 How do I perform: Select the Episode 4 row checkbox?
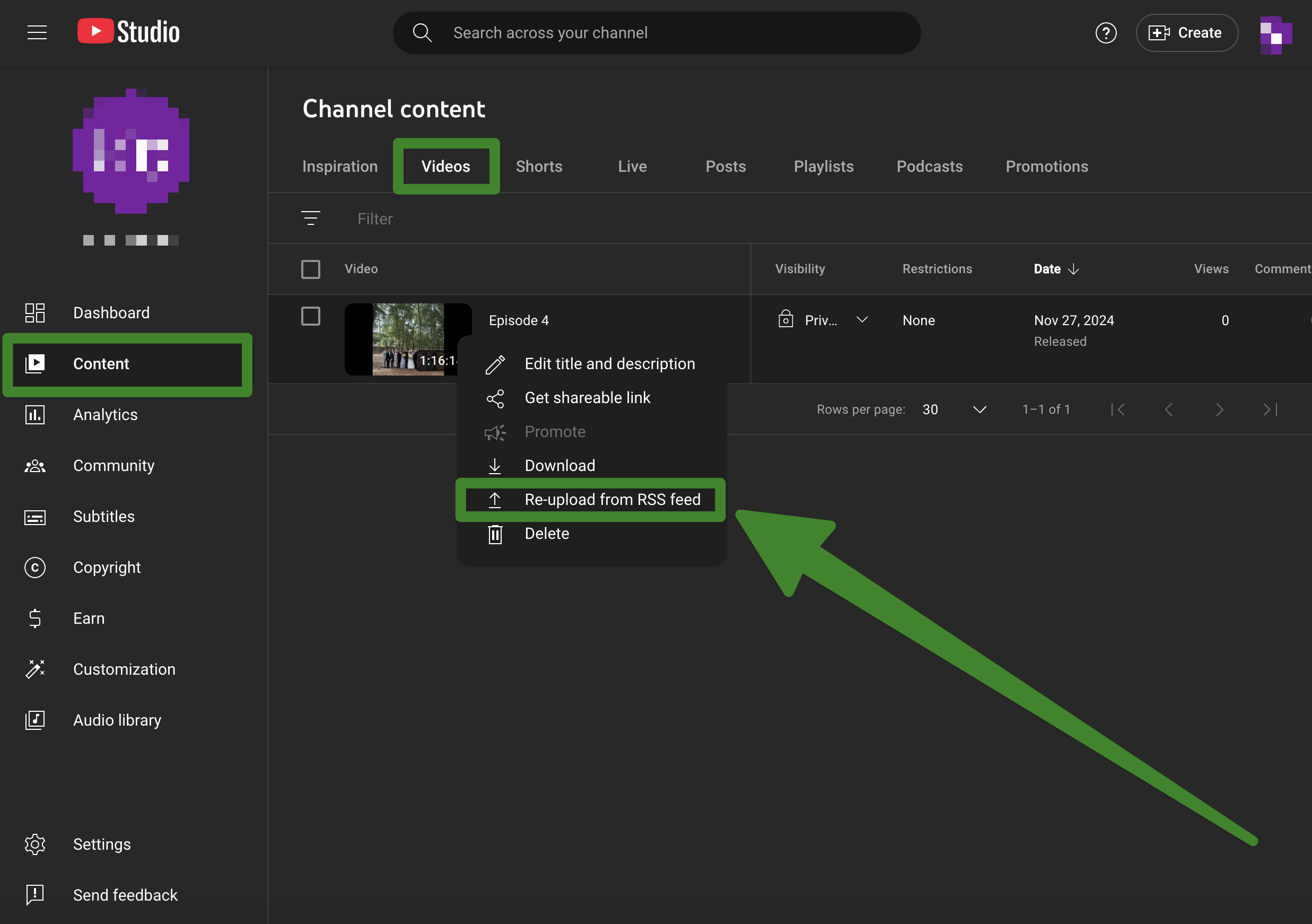(310, 316)
